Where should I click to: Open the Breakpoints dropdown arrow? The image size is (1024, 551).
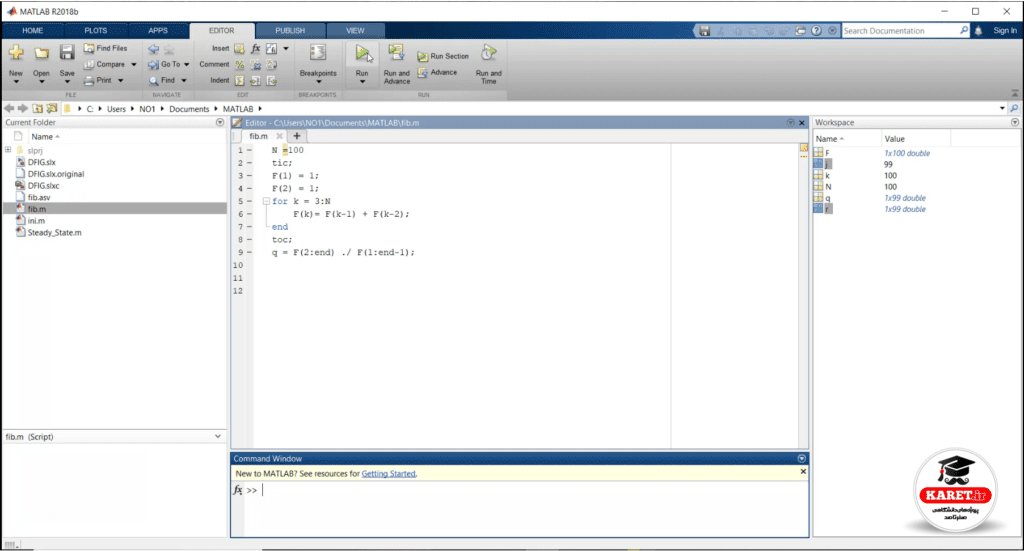[318, 82]
